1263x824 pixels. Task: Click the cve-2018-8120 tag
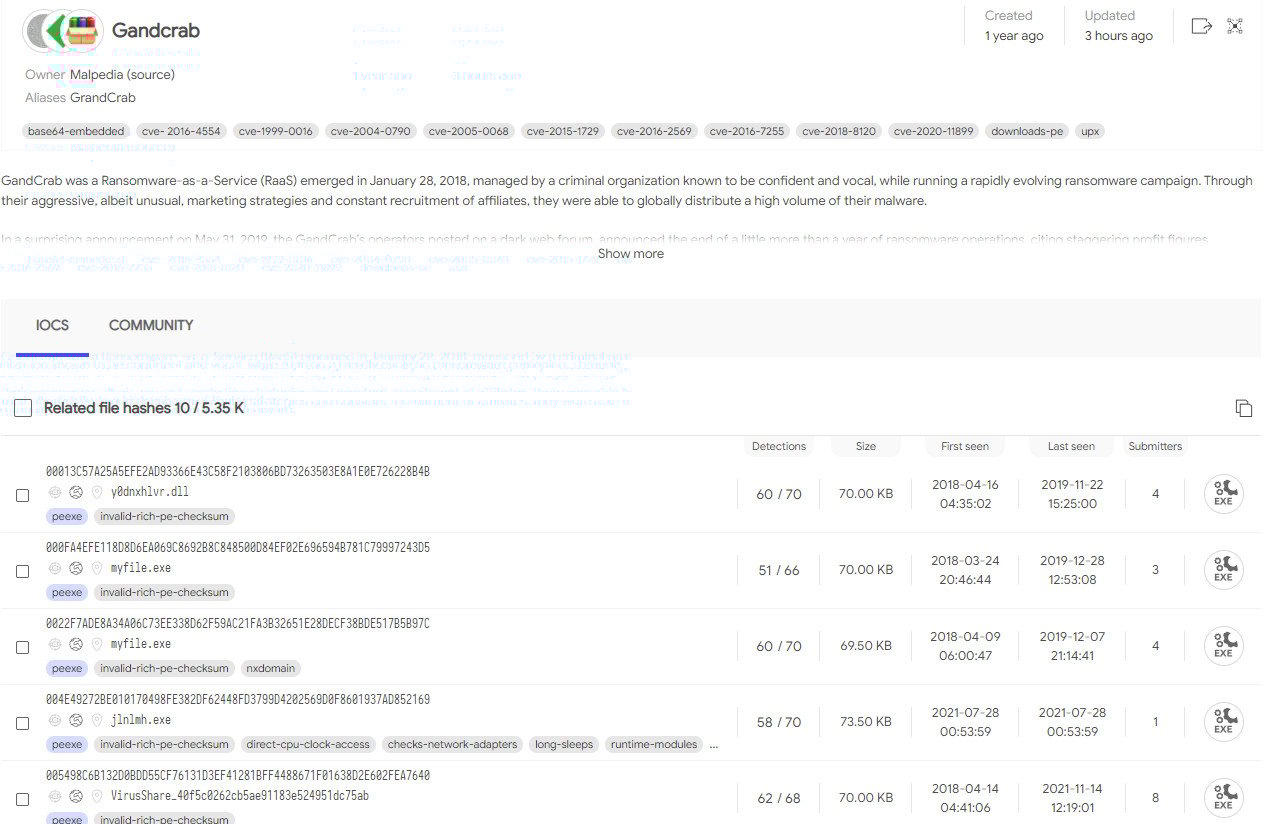tap(839, 131)
